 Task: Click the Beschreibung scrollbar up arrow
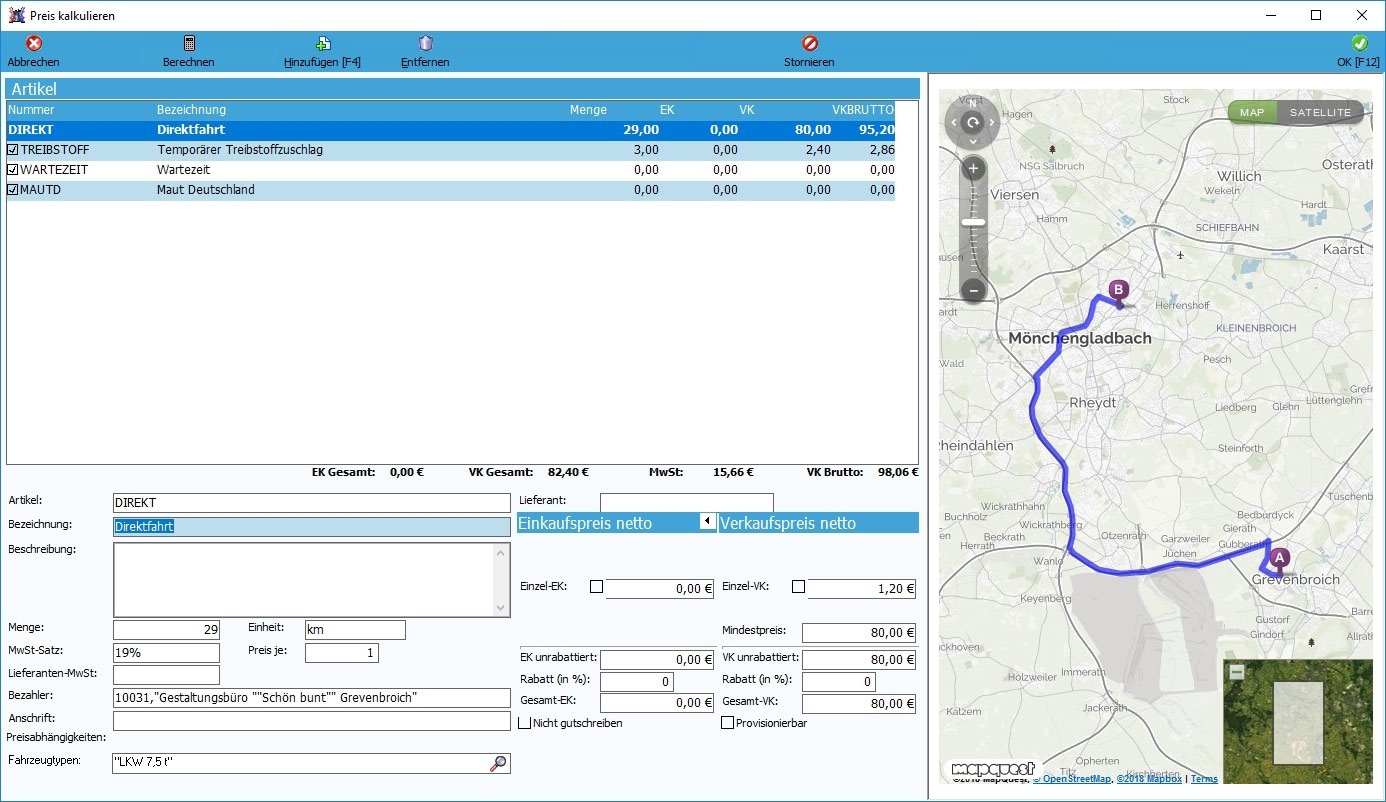[502, 552]
